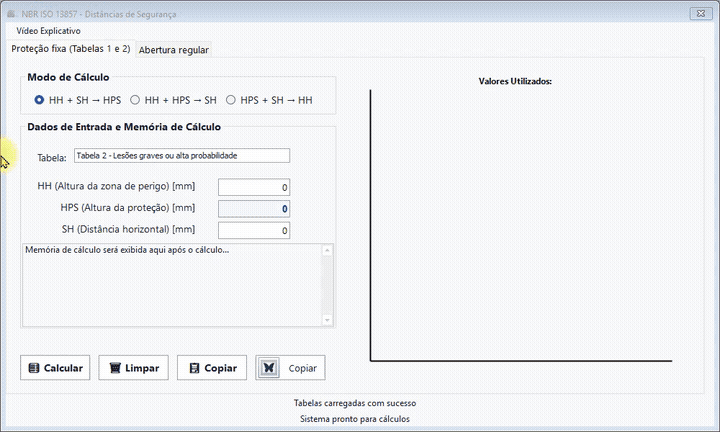Open the Tabela dropdown selector
This screenshot has width=720, height=432.
click(182, 156)
